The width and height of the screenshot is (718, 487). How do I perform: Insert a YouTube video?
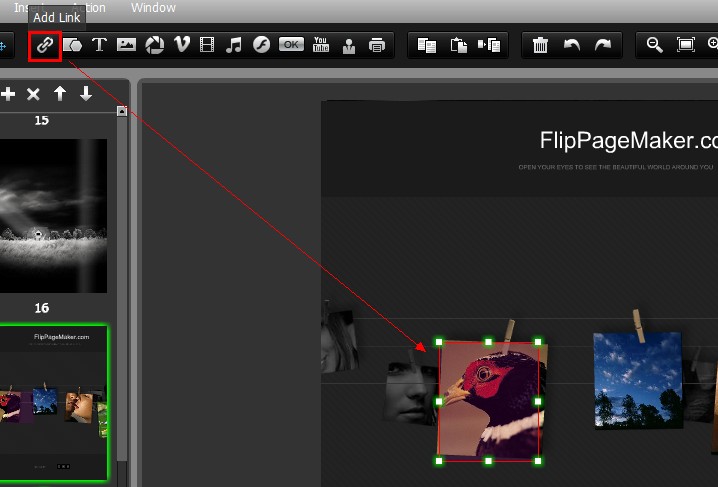tap(321, 45)
